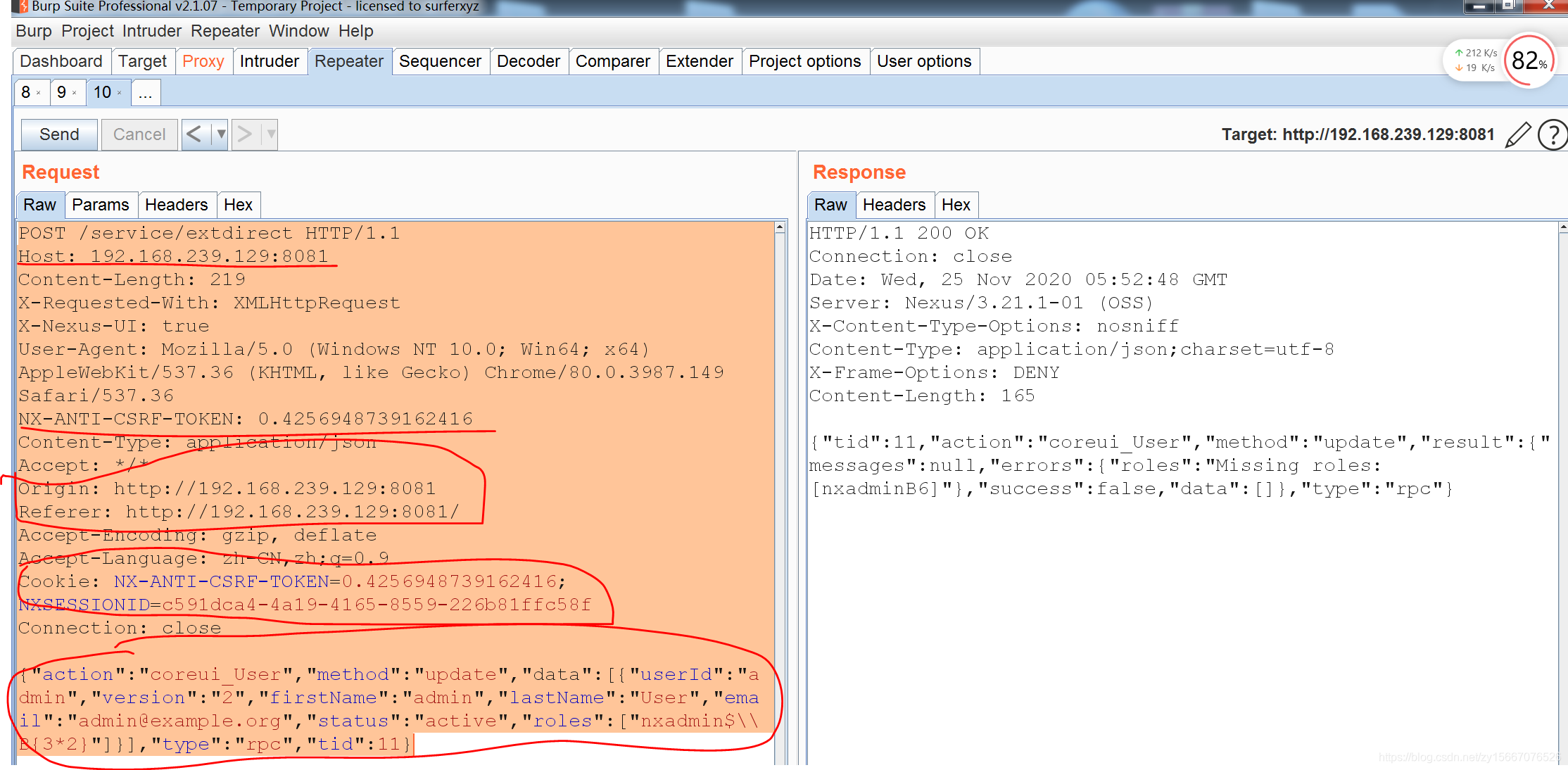Image resolution: width=1568 pixels, height=770 pixels.
Task: Click the Request panel heading
Action: (x=61, y=172)
